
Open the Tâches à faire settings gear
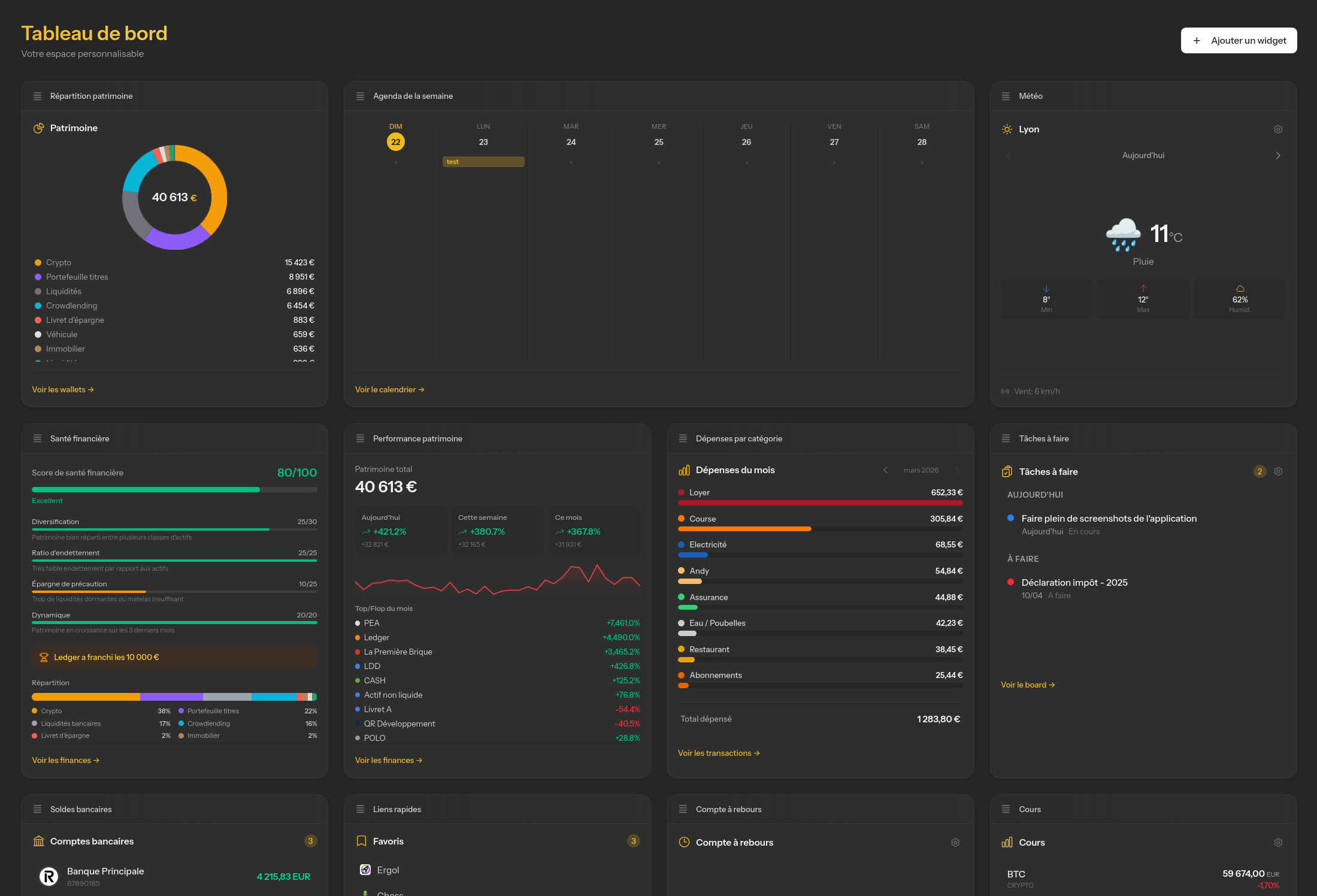[1279, 471]
